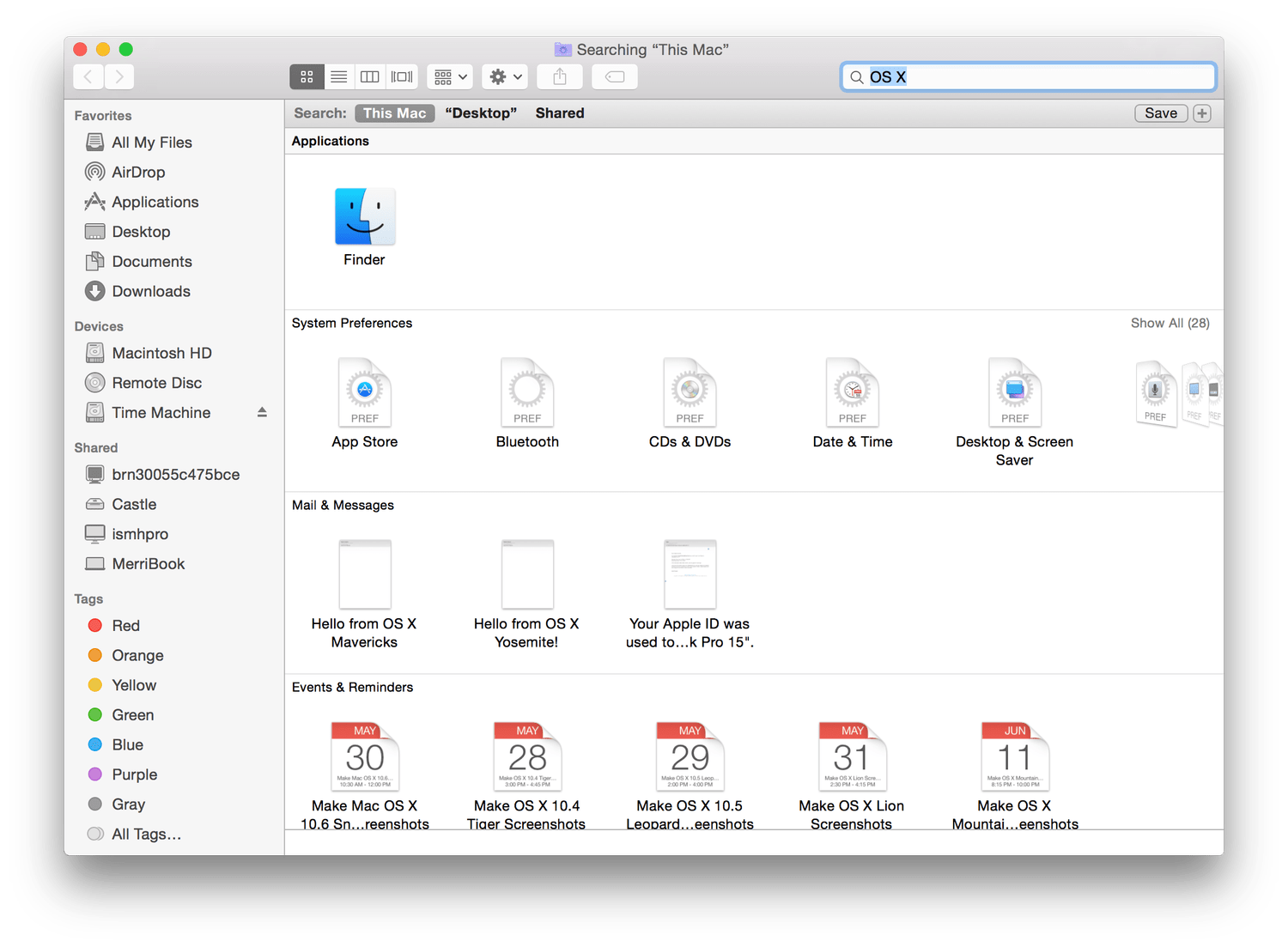Switch to column view mode
The image size is (1288, 947).
coord(370,77)
